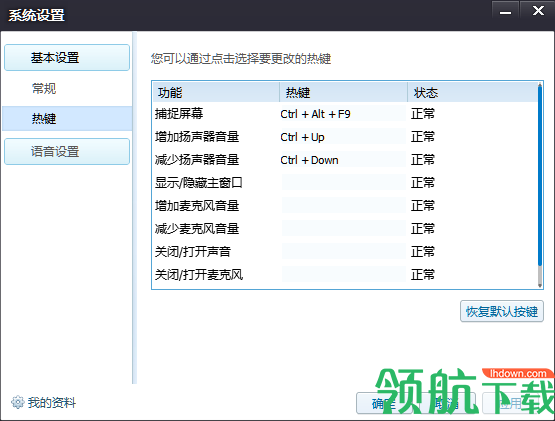Minimize the 系统设置 window
The image size is (555, 421).
click(505, 11)
